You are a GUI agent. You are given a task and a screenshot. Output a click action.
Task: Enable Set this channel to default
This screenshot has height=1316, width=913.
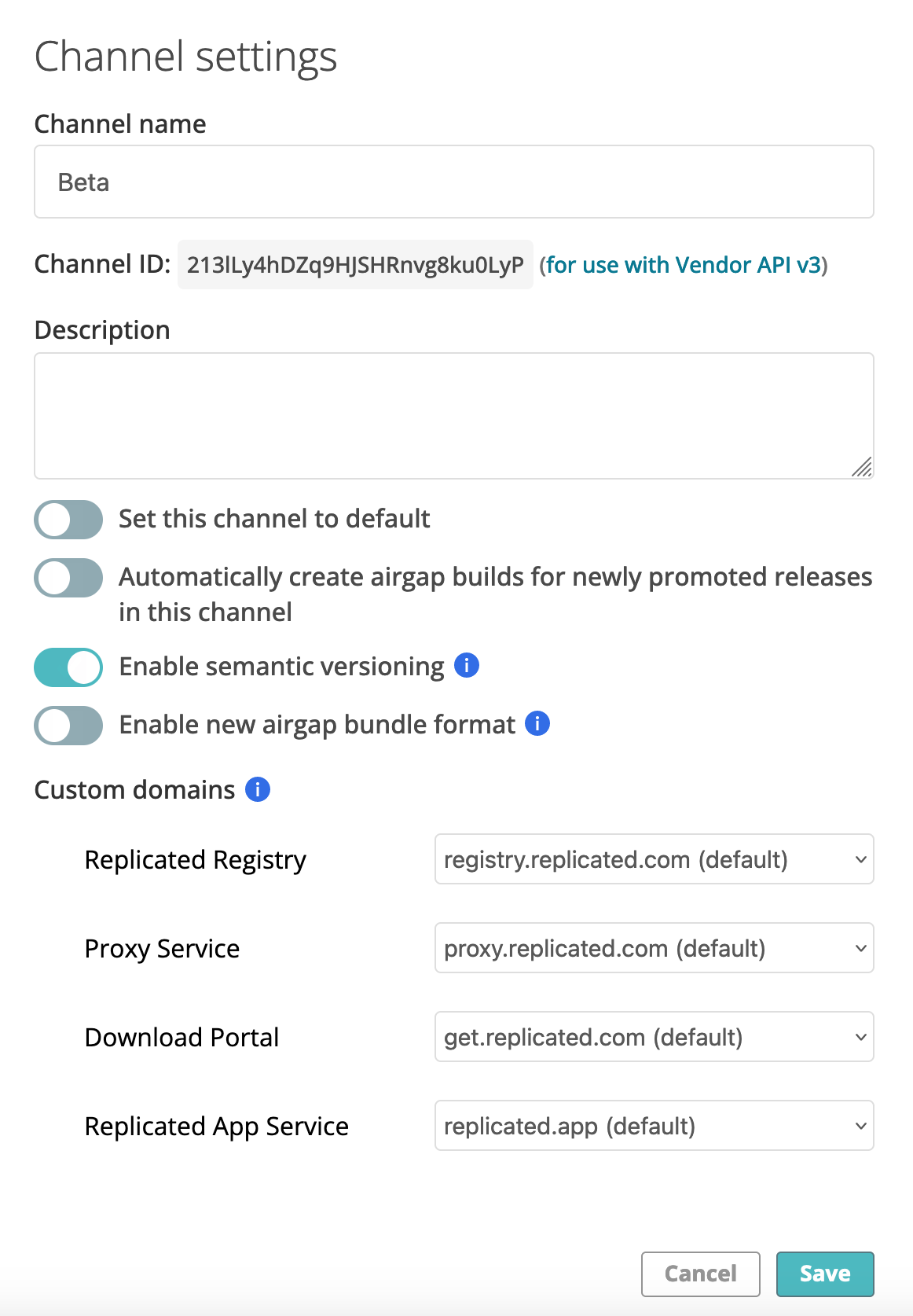[68, 520]
